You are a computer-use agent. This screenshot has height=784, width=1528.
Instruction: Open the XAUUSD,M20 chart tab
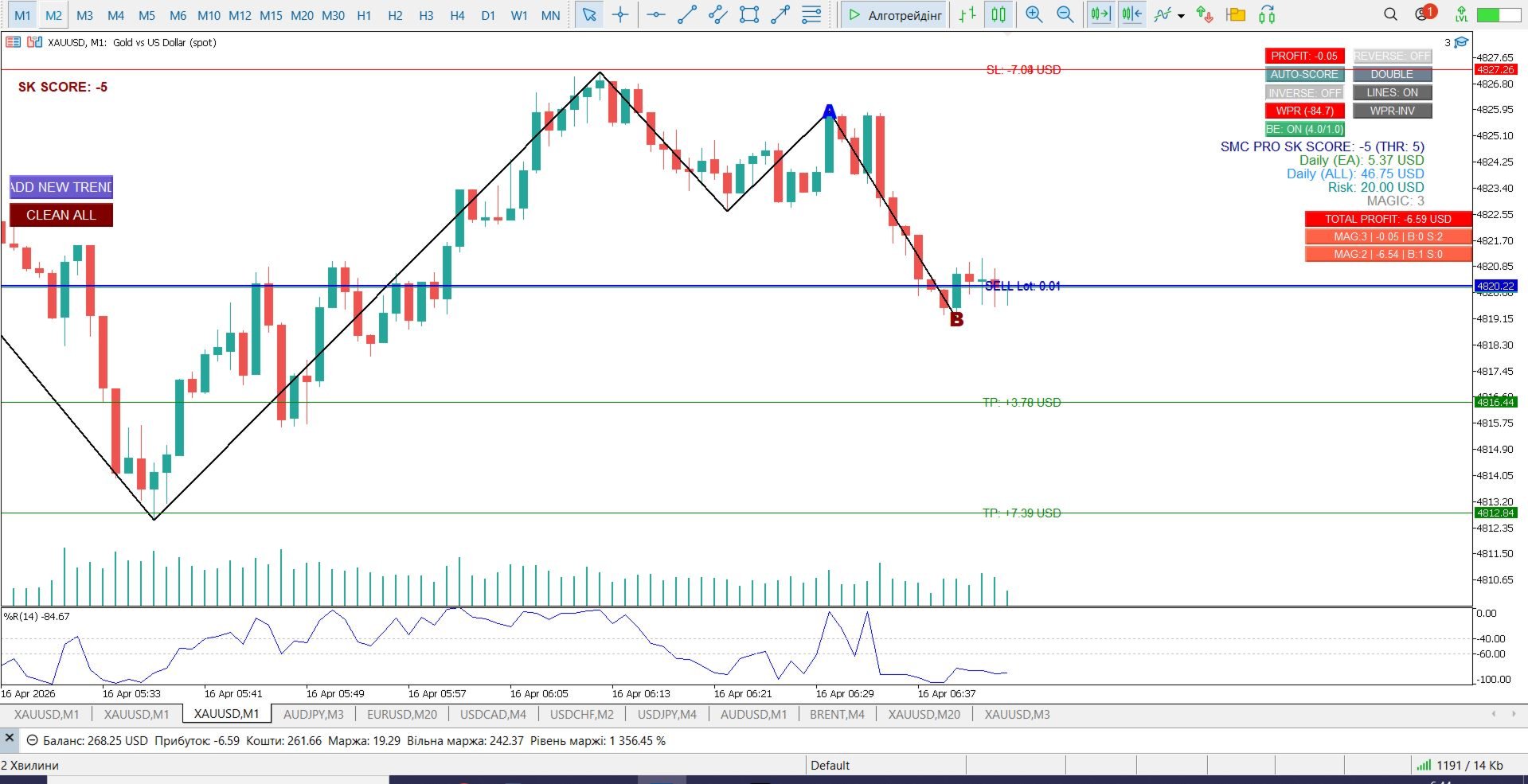pos(924,714)
